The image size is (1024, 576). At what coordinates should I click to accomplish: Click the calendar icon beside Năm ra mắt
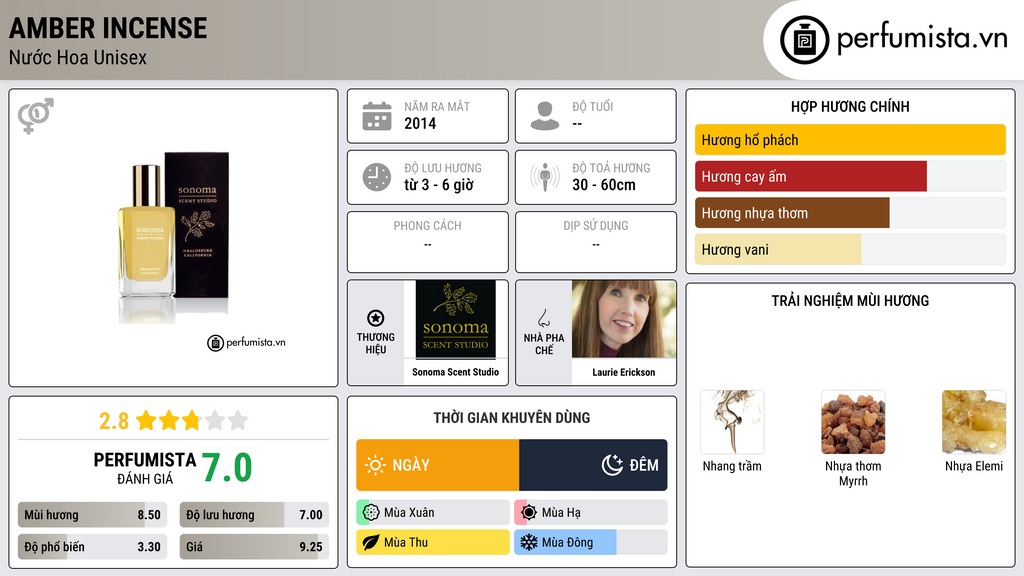point(377,116)
